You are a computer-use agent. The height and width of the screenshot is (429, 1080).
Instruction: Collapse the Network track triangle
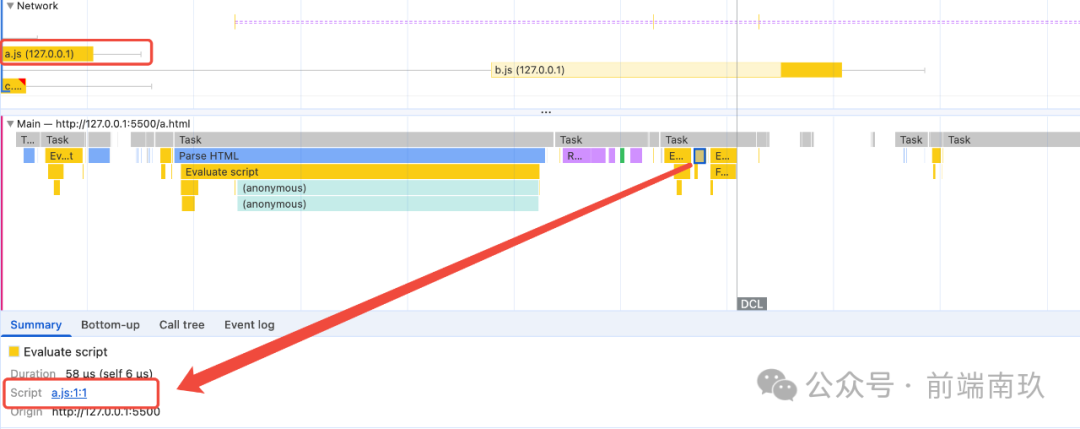click(10, 6)
